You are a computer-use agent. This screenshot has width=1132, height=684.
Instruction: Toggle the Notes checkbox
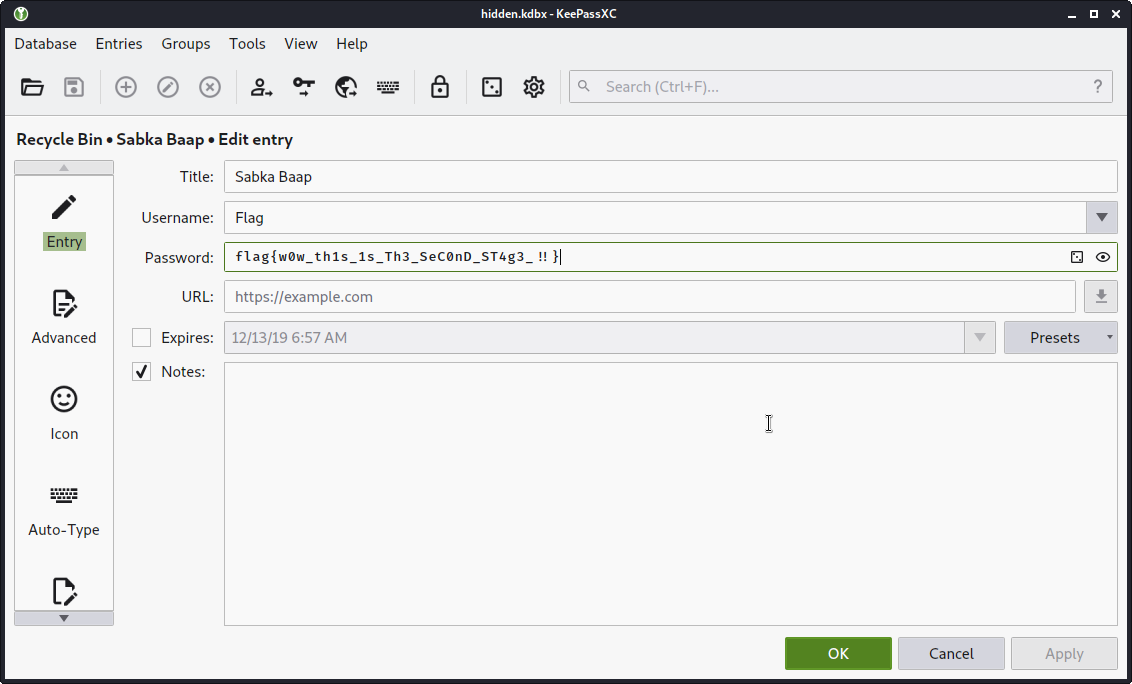(x=142, y=372)
